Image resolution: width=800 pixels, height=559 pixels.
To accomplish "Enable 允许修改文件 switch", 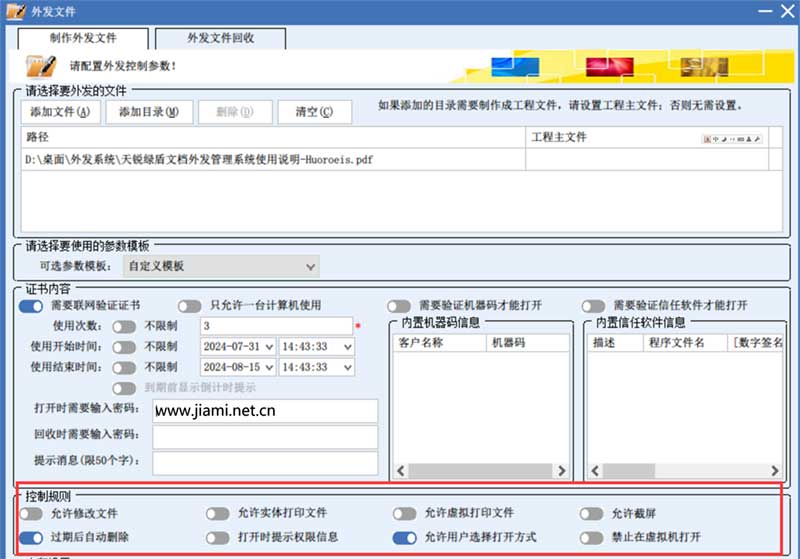I will click(x=31, y=514).
